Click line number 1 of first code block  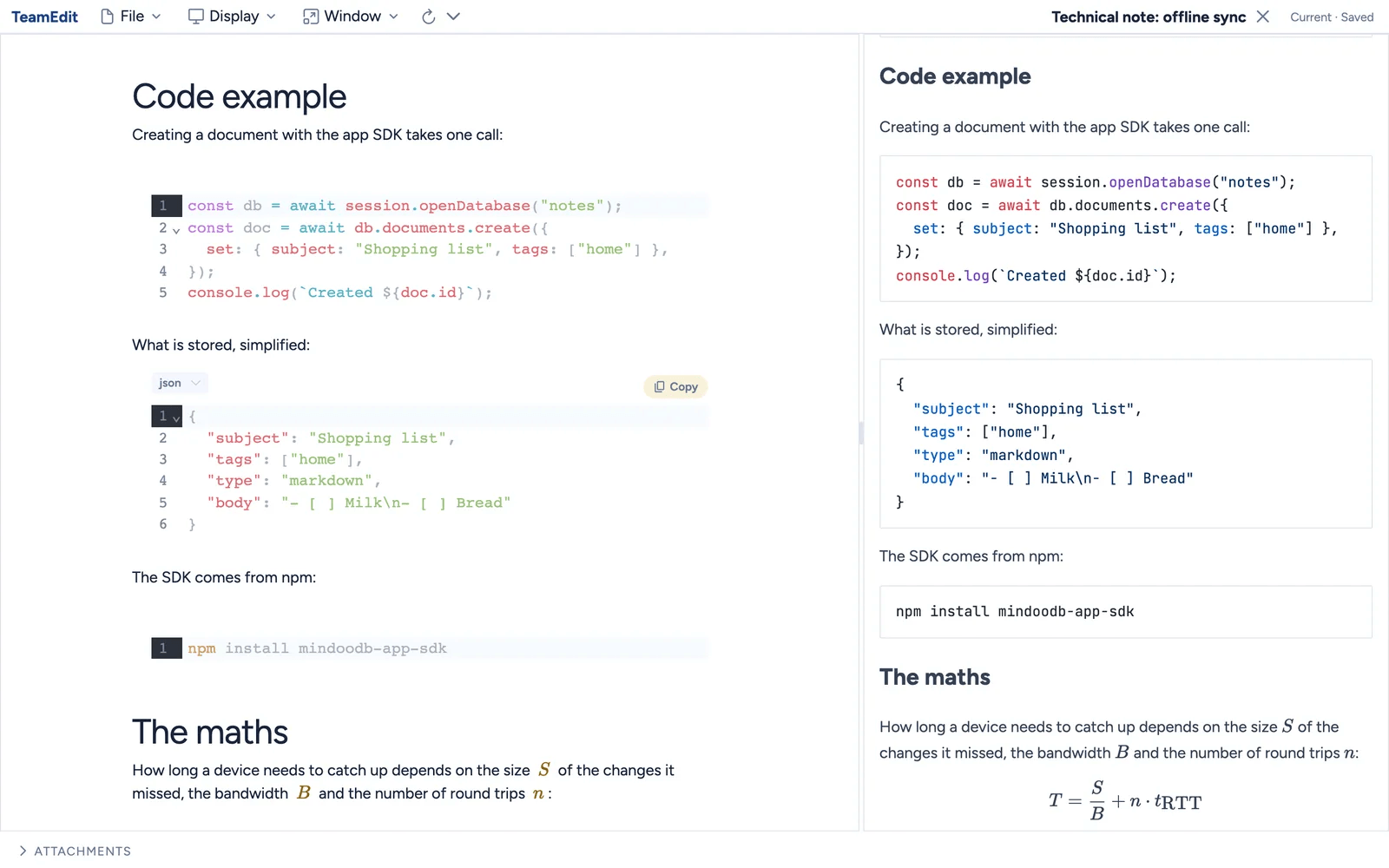pos(162,206)
